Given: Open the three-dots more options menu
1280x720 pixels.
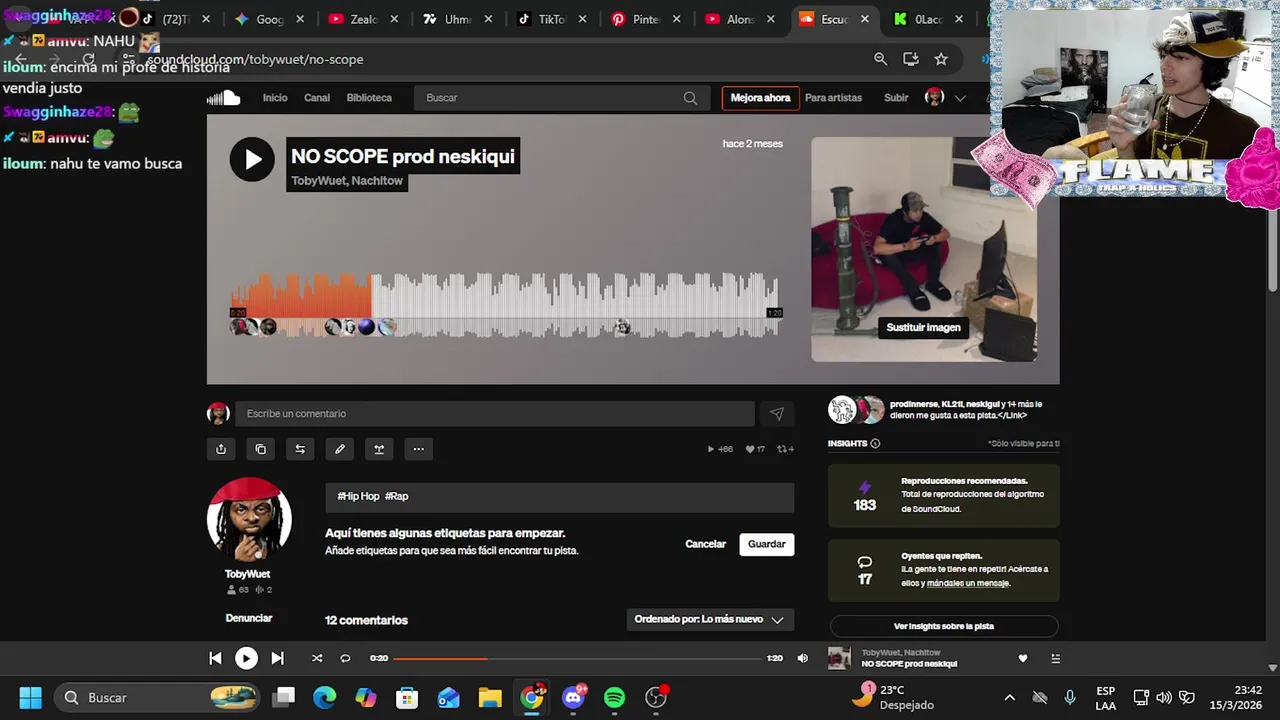Looking at the screenshot, I should [x=419, y=449].
